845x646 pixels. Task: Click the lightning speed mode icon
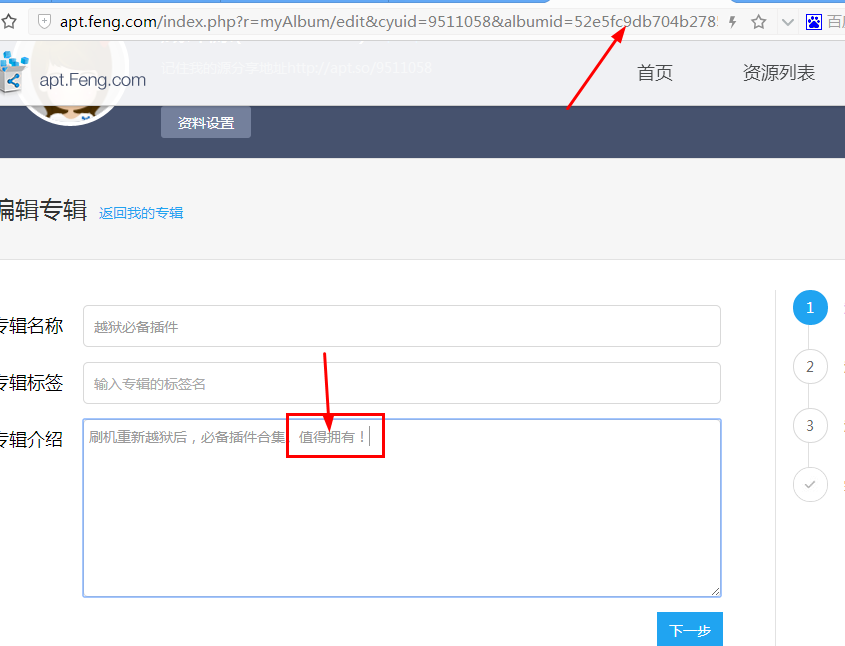[x=732, y=22]
